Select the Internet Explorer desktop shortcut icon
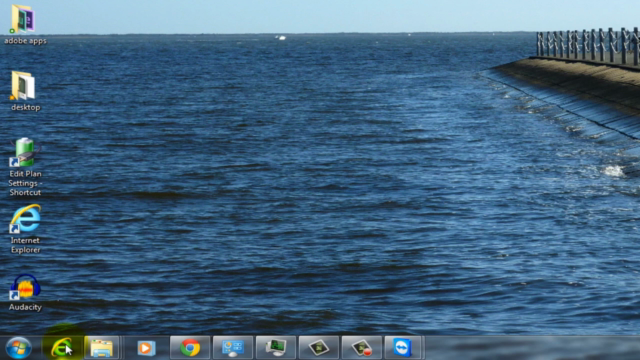640x360 pixels. [25, 219]
